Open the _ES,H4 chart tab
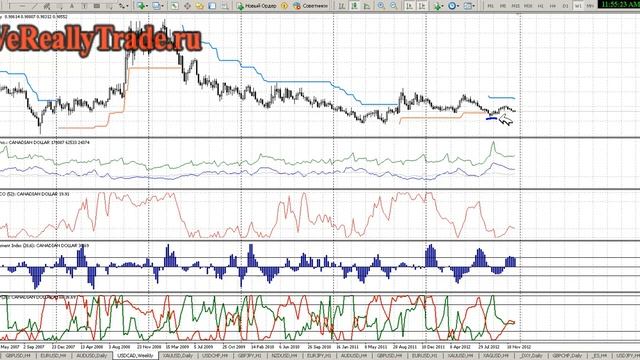This screenshot has height=360, width=640. [x=599, y=356]
